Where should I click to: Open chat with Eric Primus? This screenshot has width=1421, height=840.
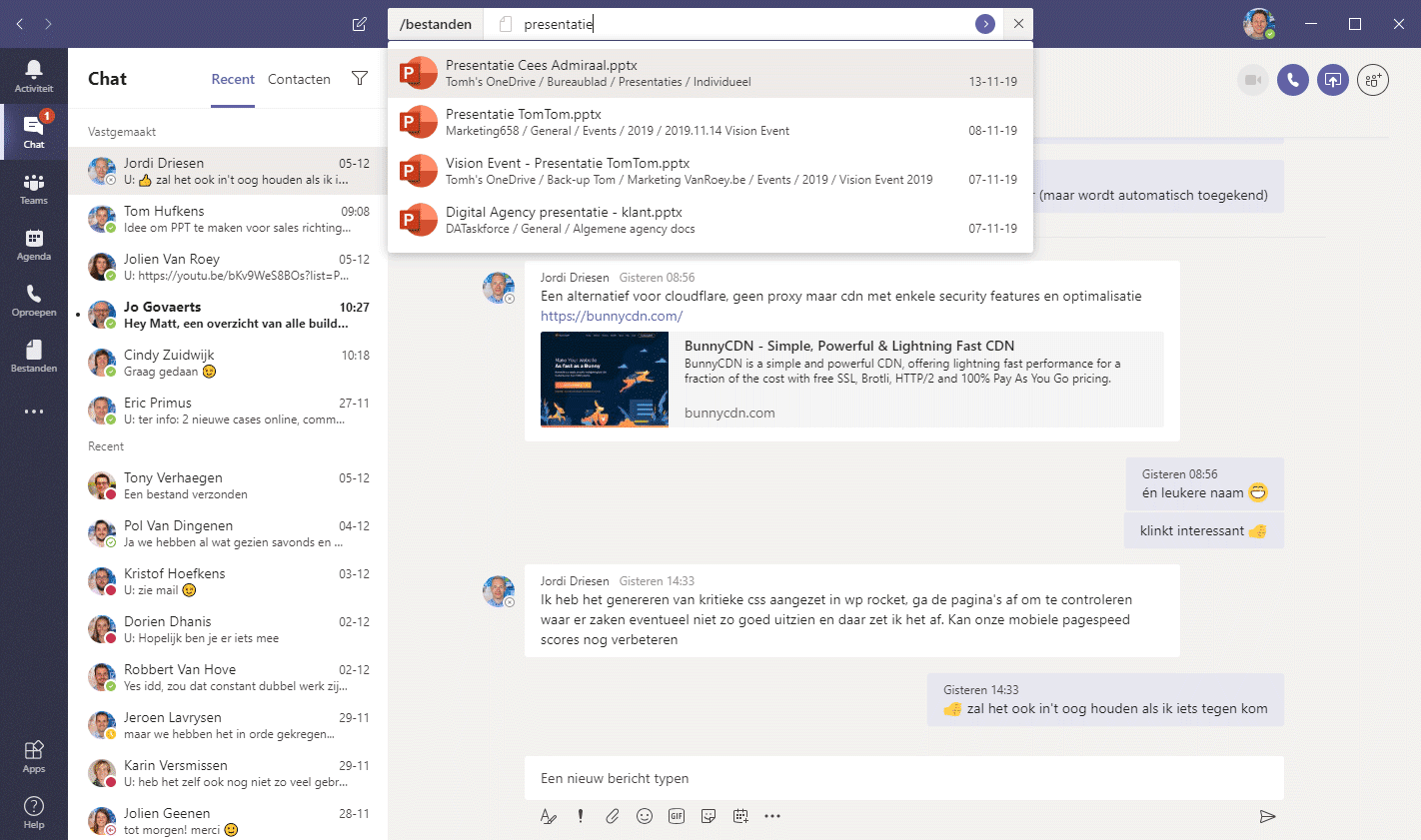[228, 411]
